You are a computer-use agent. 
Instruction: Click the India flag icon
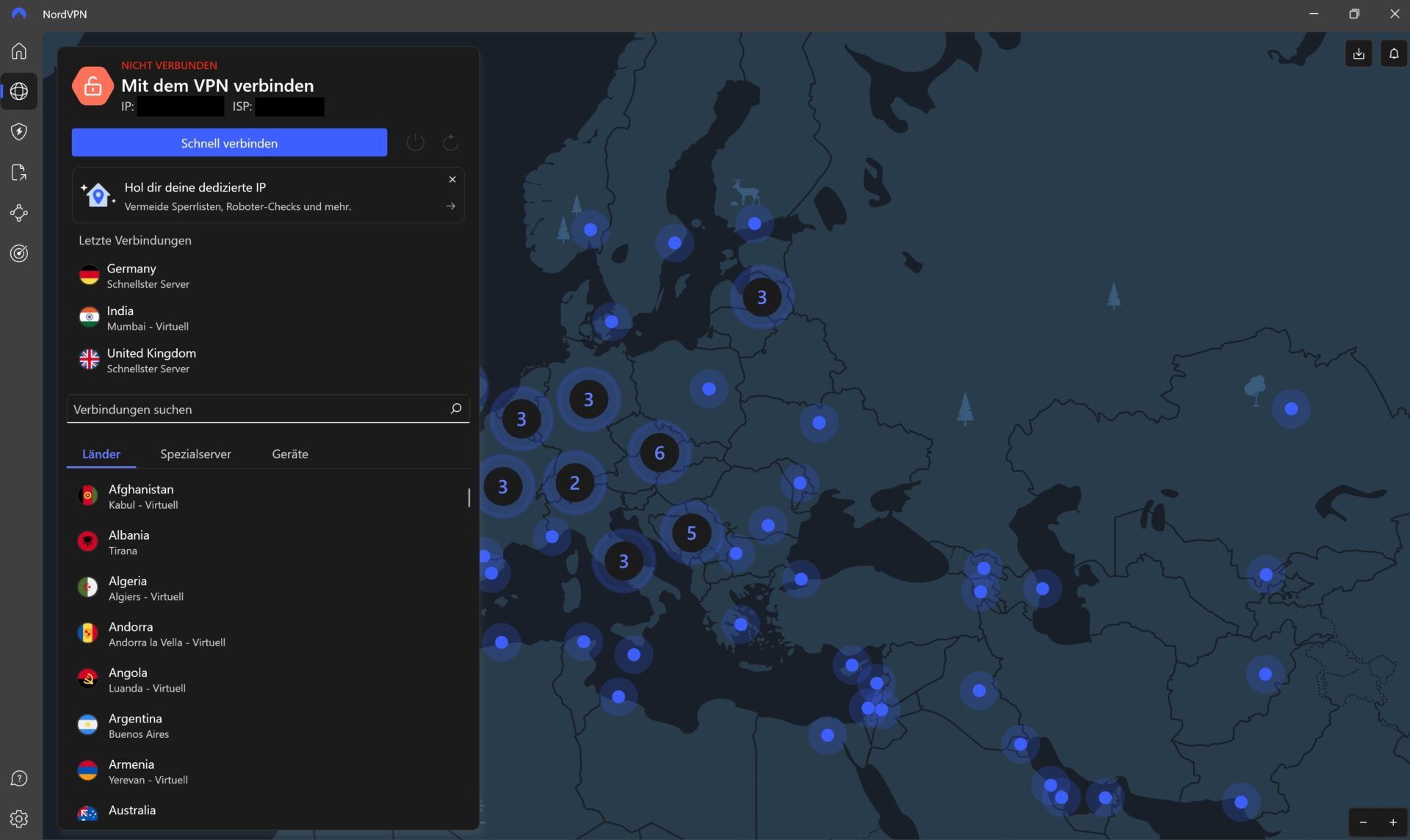click(x=89, y=317)
